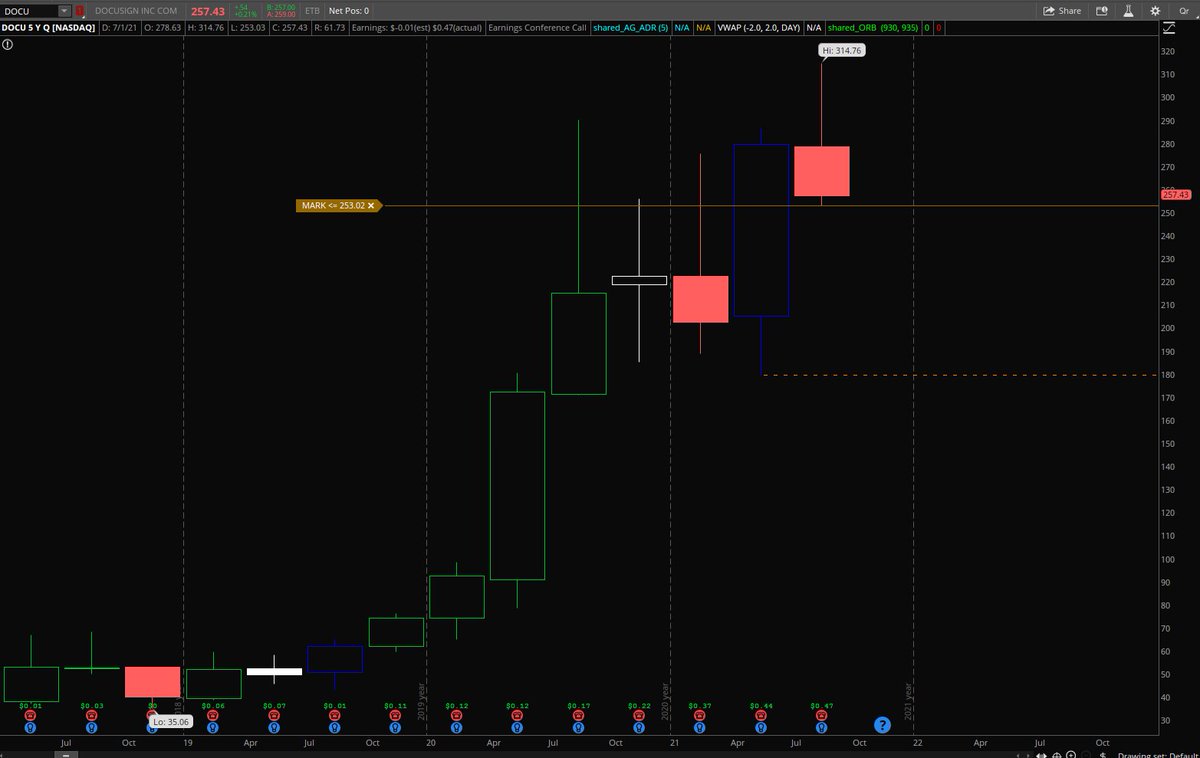Screen dimensions: 1200x758
Task: Click the $0.03 earnings value label
Action: point(92,705)
